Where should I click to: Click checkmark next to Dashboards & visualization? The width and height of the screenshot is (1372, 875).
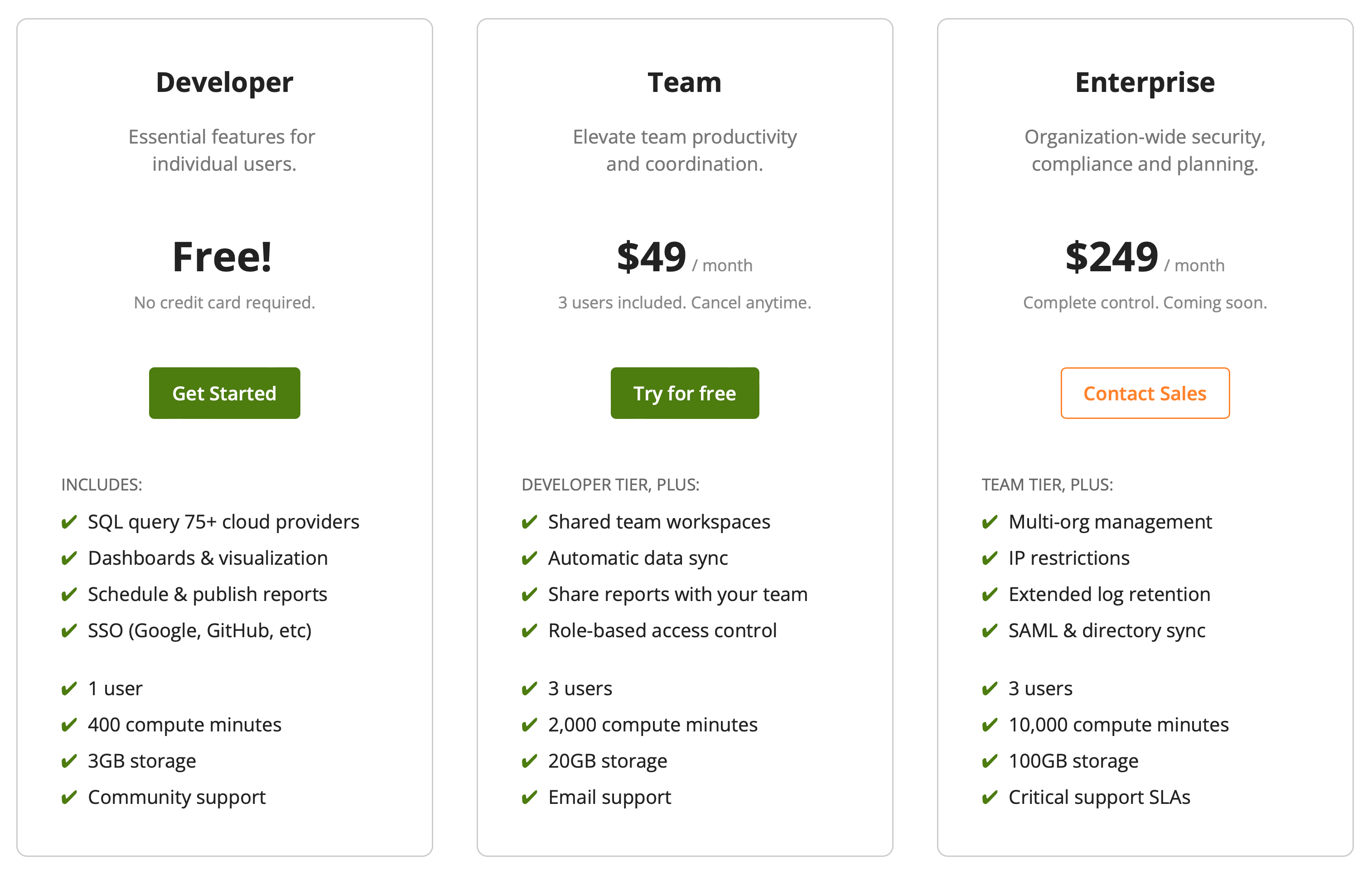click(x=69, y=558)
